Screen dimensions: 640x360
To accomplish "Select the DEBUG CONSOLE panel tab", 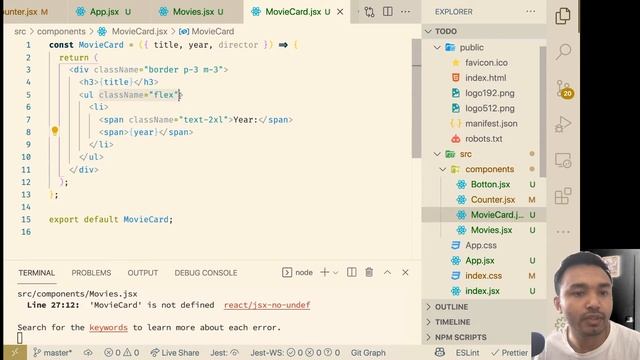I will 206,273.
